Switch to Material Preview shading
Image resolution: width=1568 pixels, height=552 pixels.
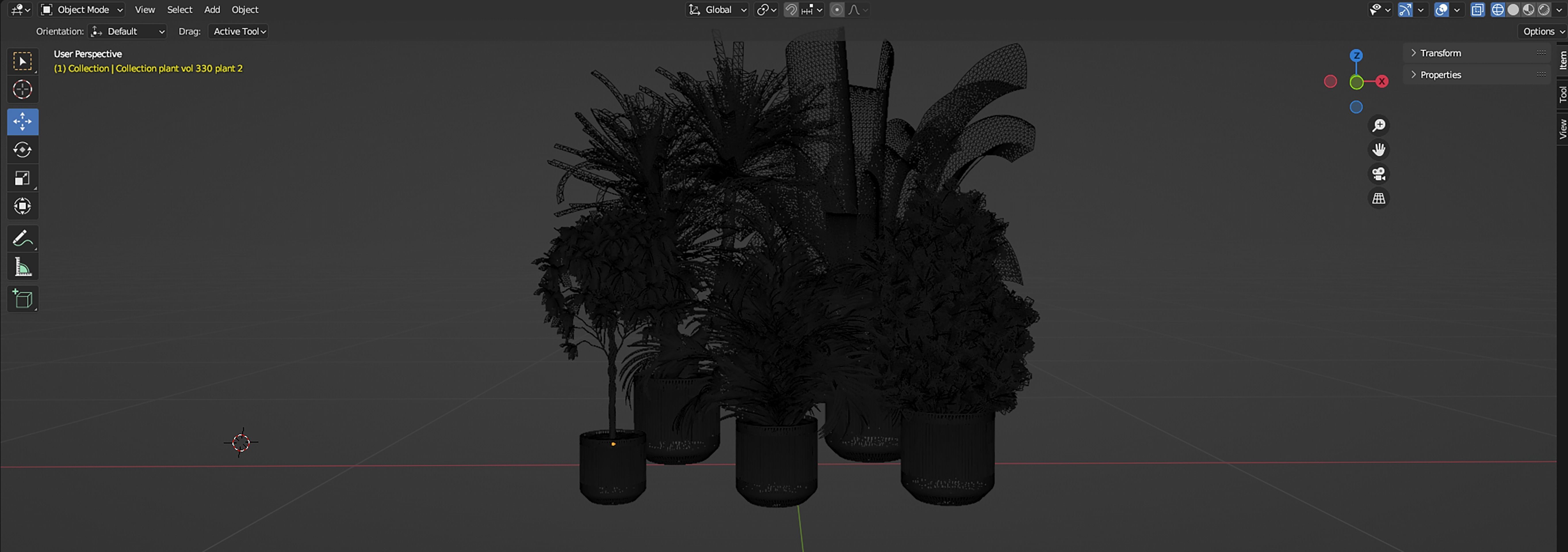[x=1528, y=10]
